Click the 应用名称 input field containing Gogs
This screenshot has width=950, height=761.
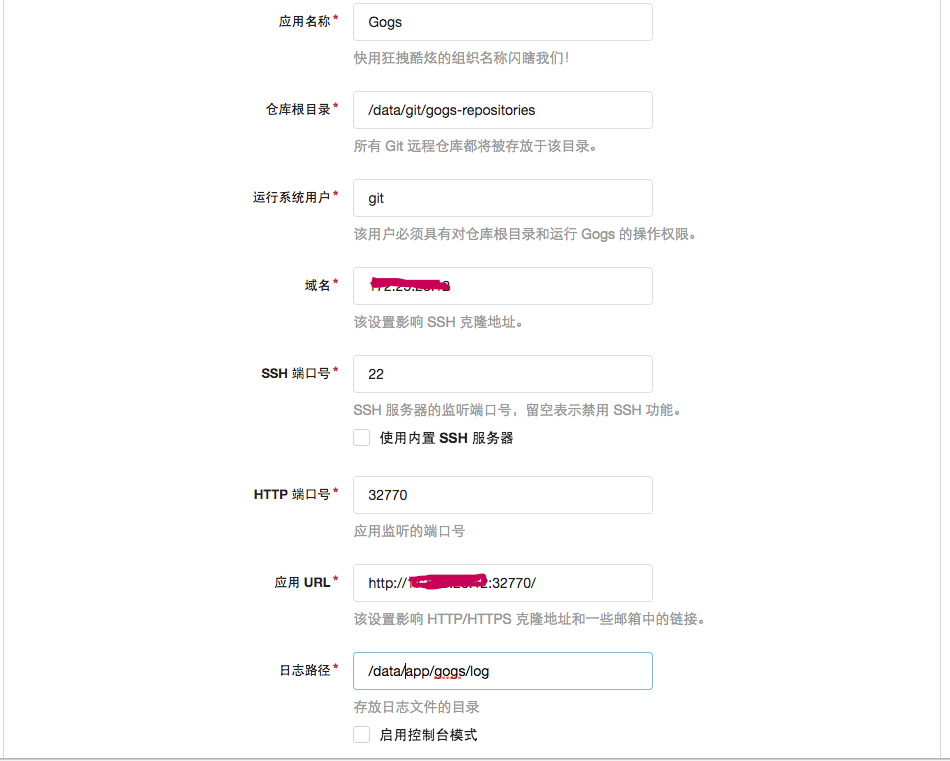(x=503, y=22)
